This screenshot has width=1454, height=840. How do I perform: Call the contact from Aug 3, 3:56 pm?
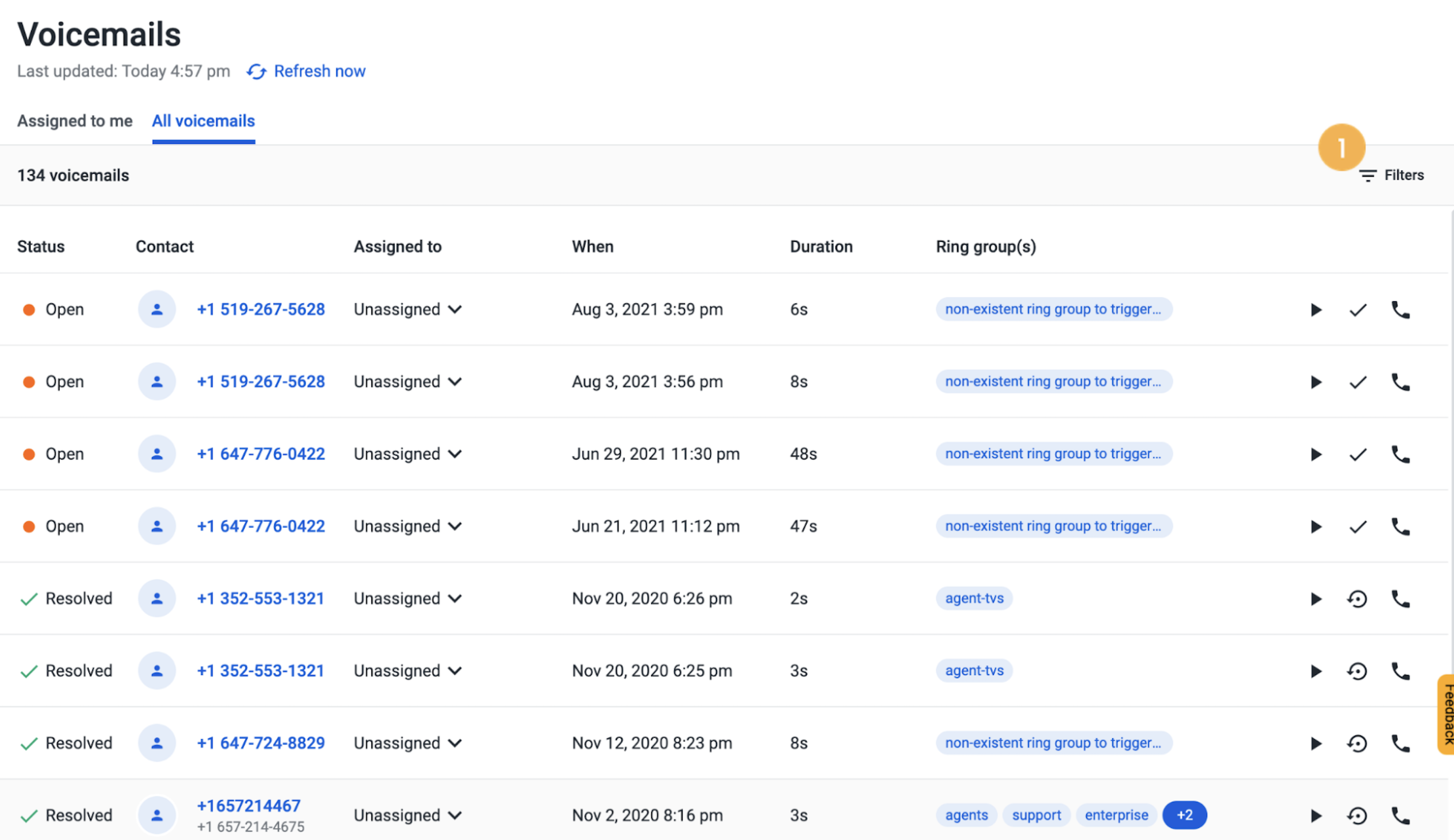point(1401,382)
